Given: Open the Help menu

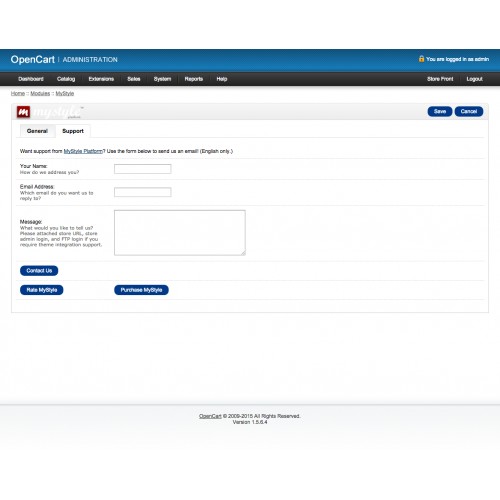Looking at the screenshot, I should 222,79.
